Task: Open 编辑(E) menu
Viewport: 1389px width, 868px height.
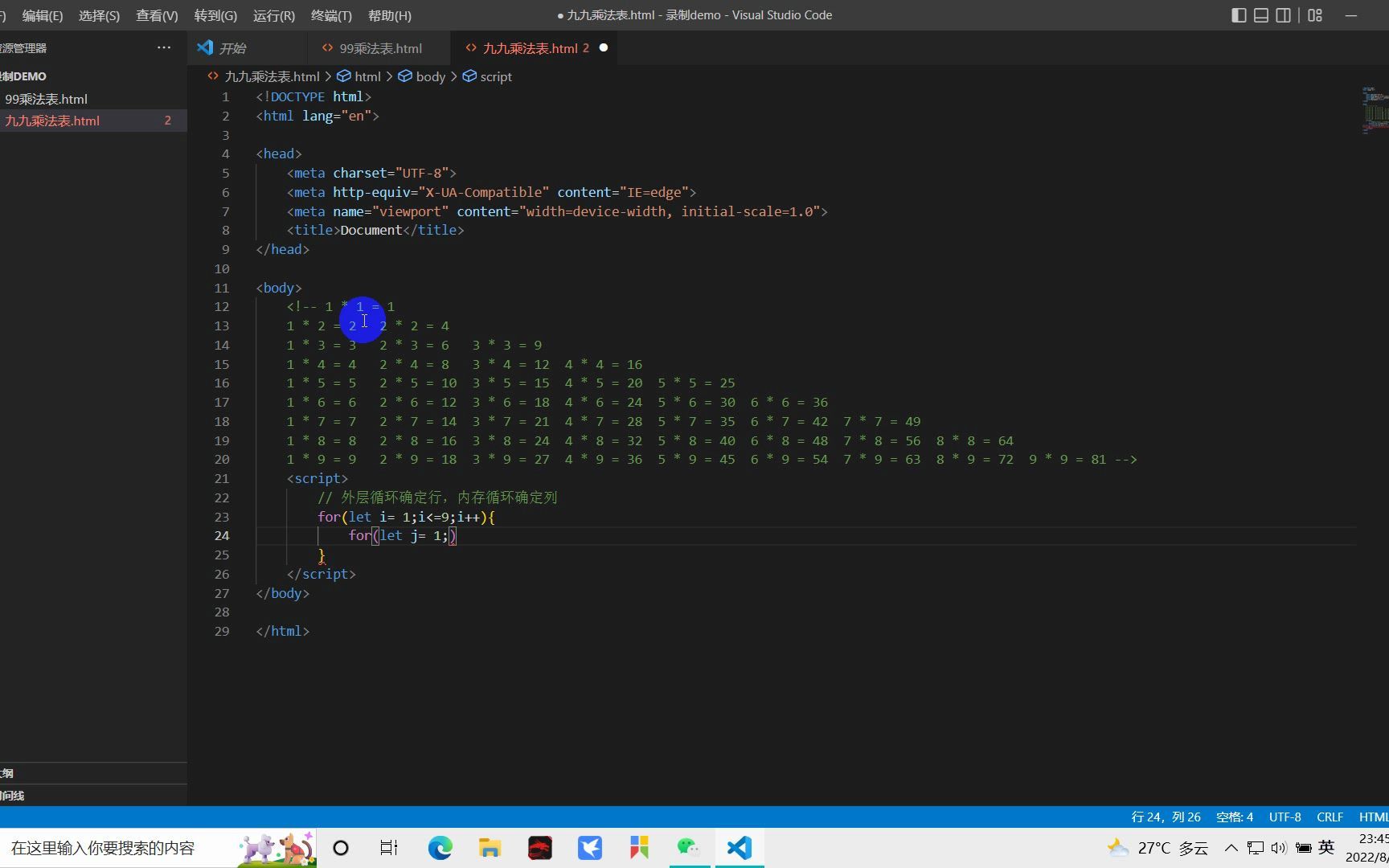Action: [43, 15]
